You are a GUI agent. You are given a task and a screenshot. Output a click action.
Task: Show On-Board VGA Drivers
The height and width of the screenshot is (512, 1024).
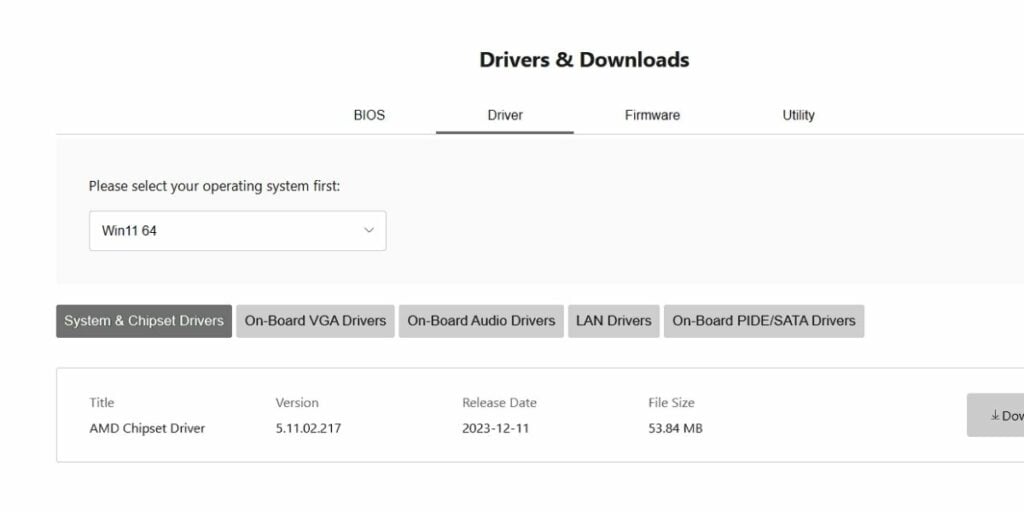point(315,321)
